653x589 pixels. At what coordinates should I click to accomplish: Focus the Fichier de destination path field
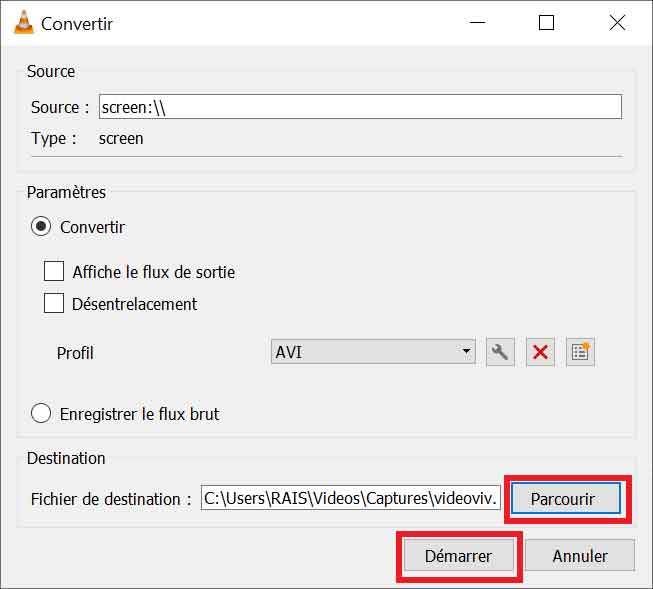(350, 498)
